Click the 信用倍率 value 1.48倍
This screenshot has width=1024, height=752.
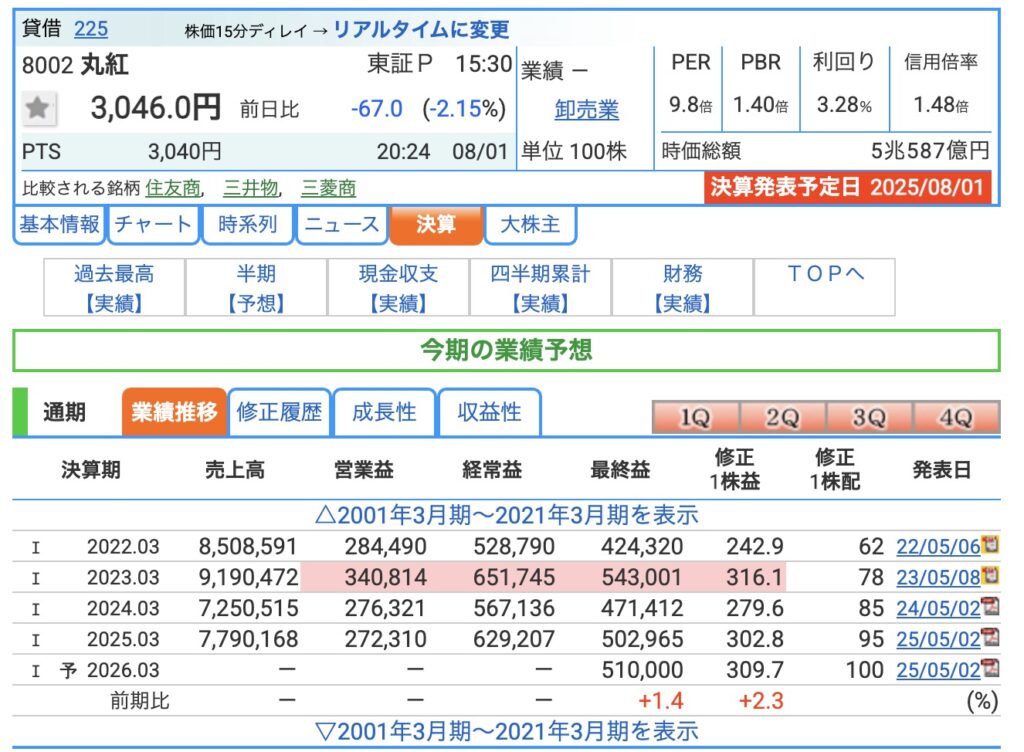tap(940, 105)
